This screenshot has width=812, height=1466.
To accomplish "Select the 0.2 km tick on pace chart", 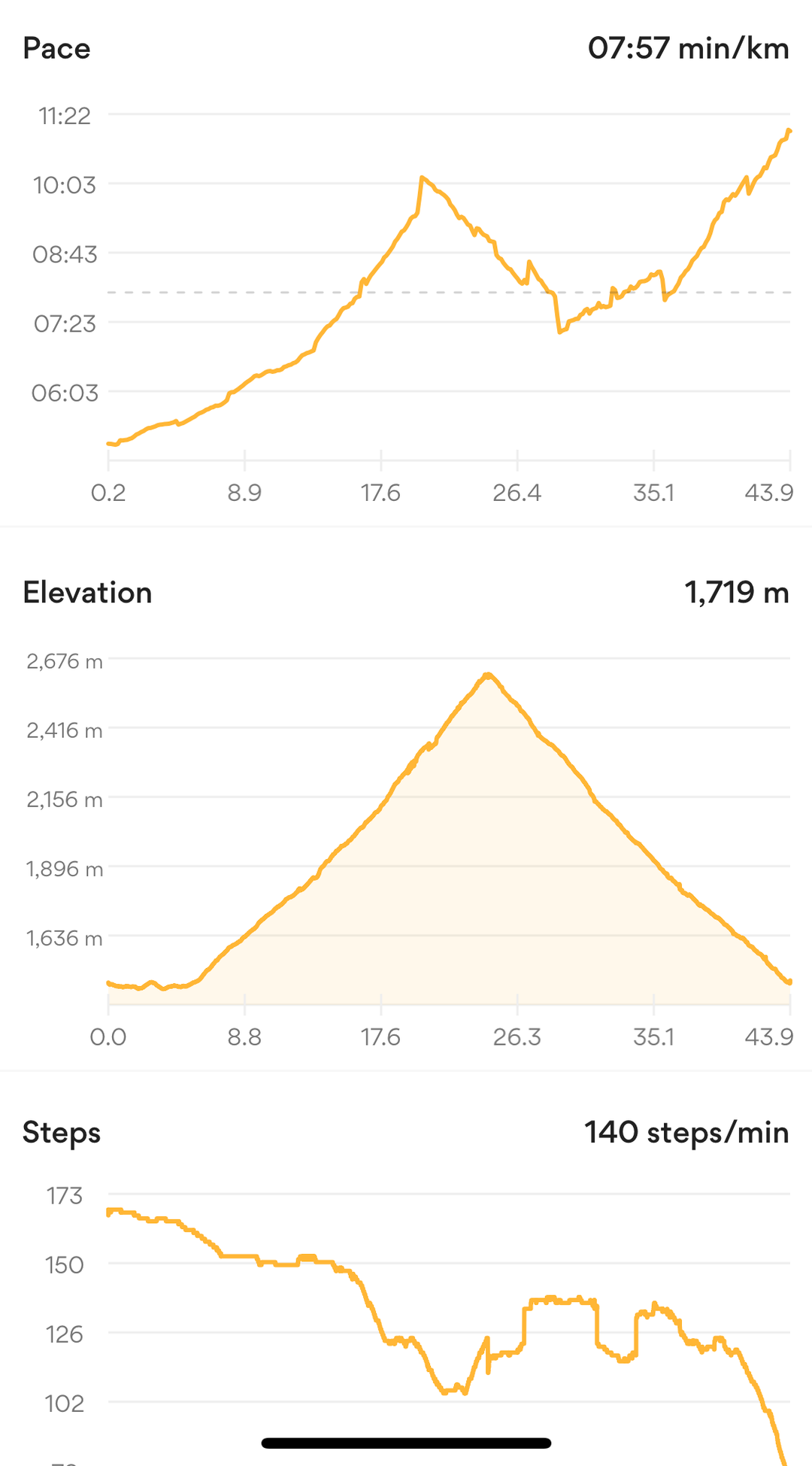I will tap(108, 493).
